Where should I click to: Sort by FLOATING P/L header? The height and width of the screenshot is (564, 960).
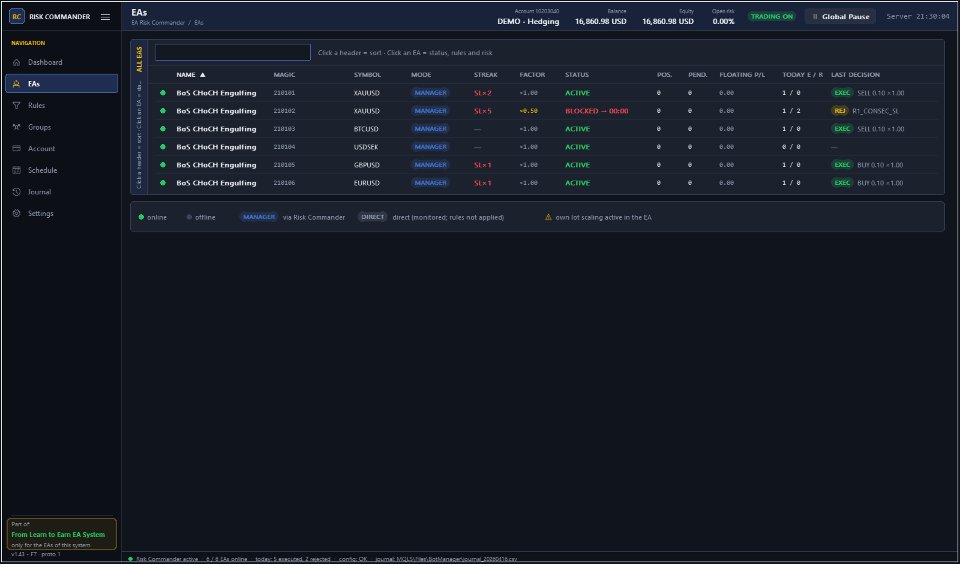[x=742, y=75]
